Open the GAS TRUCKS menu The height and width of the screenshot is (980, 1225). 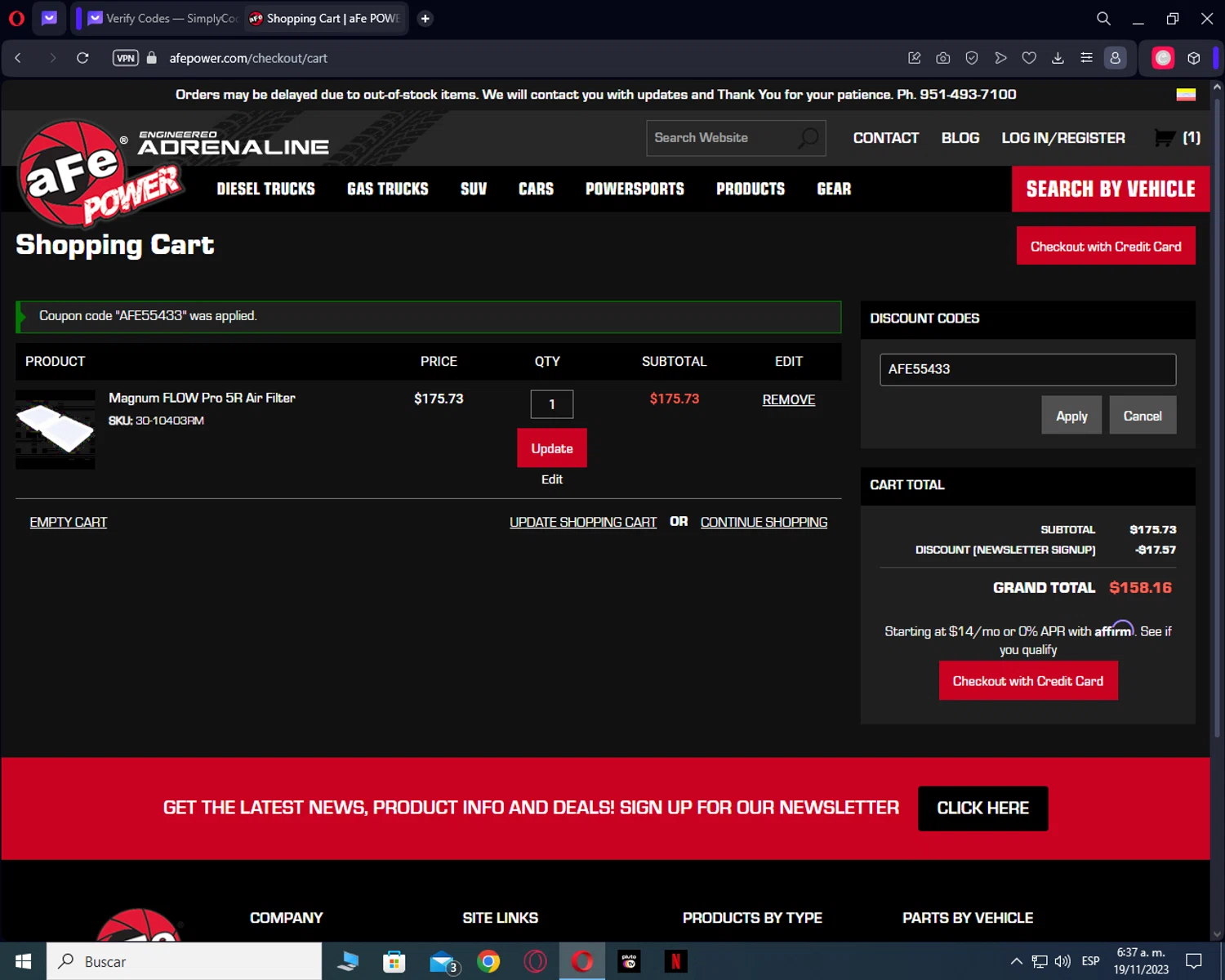[388, 189]
